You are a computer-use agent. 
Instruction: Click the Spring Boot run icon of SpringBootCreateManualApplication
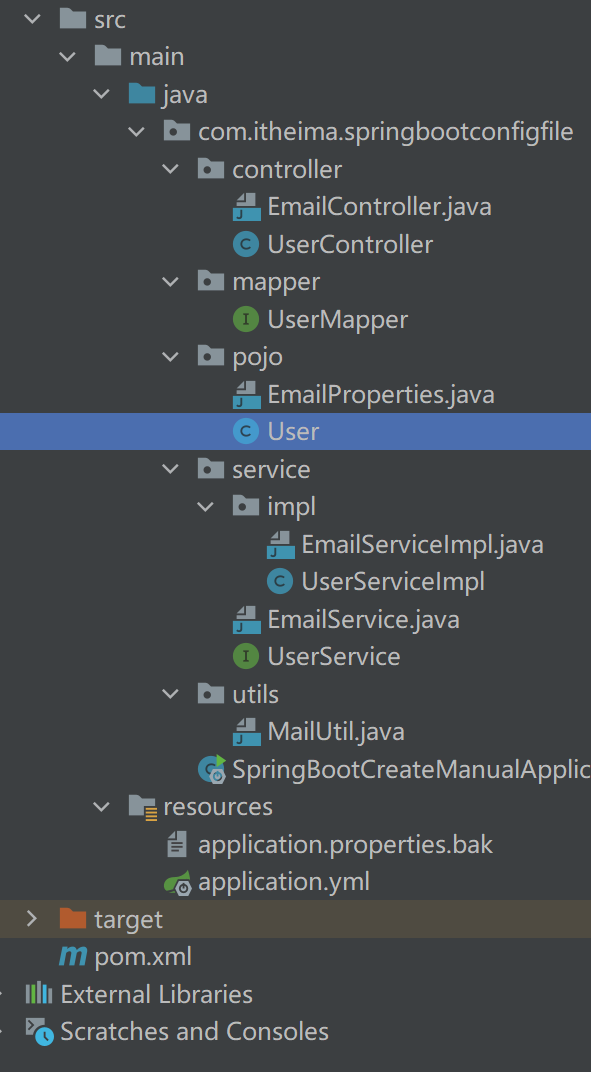[212, 769]
